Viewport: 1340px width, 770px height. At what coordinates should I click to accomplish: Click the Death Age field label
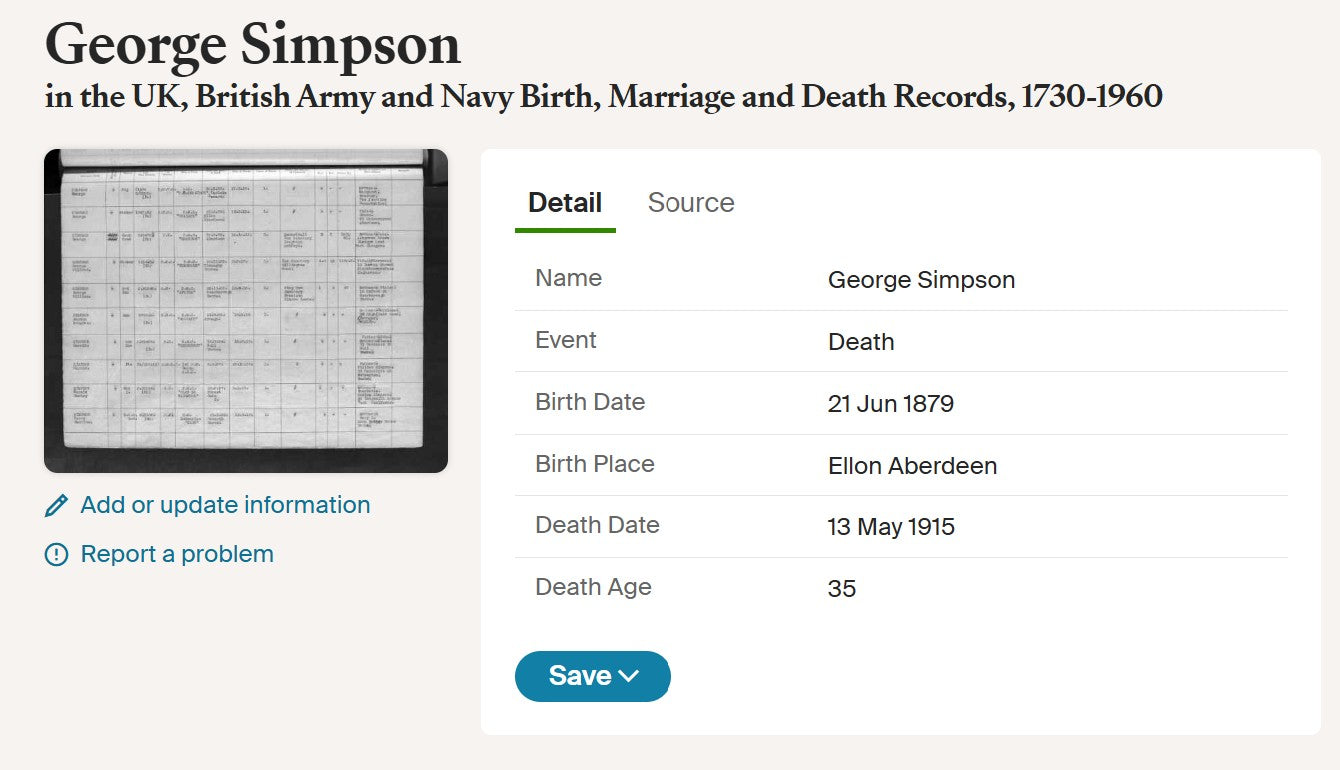tap(593, 587)
